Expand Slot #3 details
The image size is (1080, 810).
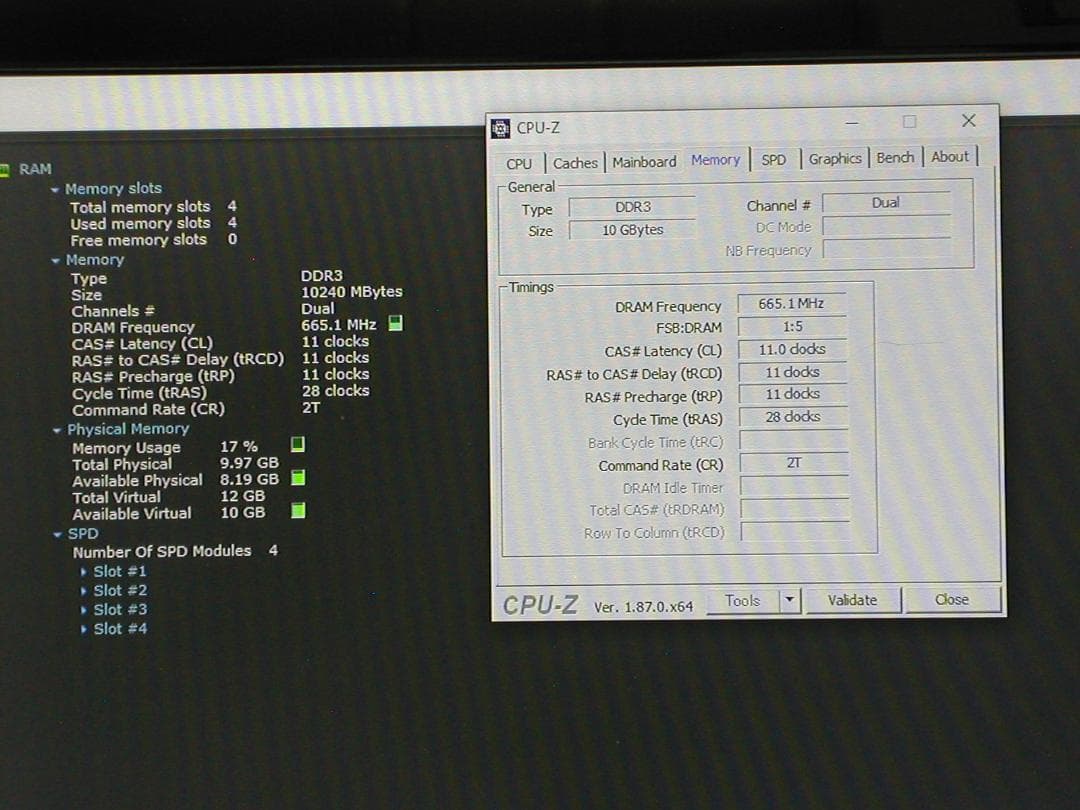[x=83, y=610]
